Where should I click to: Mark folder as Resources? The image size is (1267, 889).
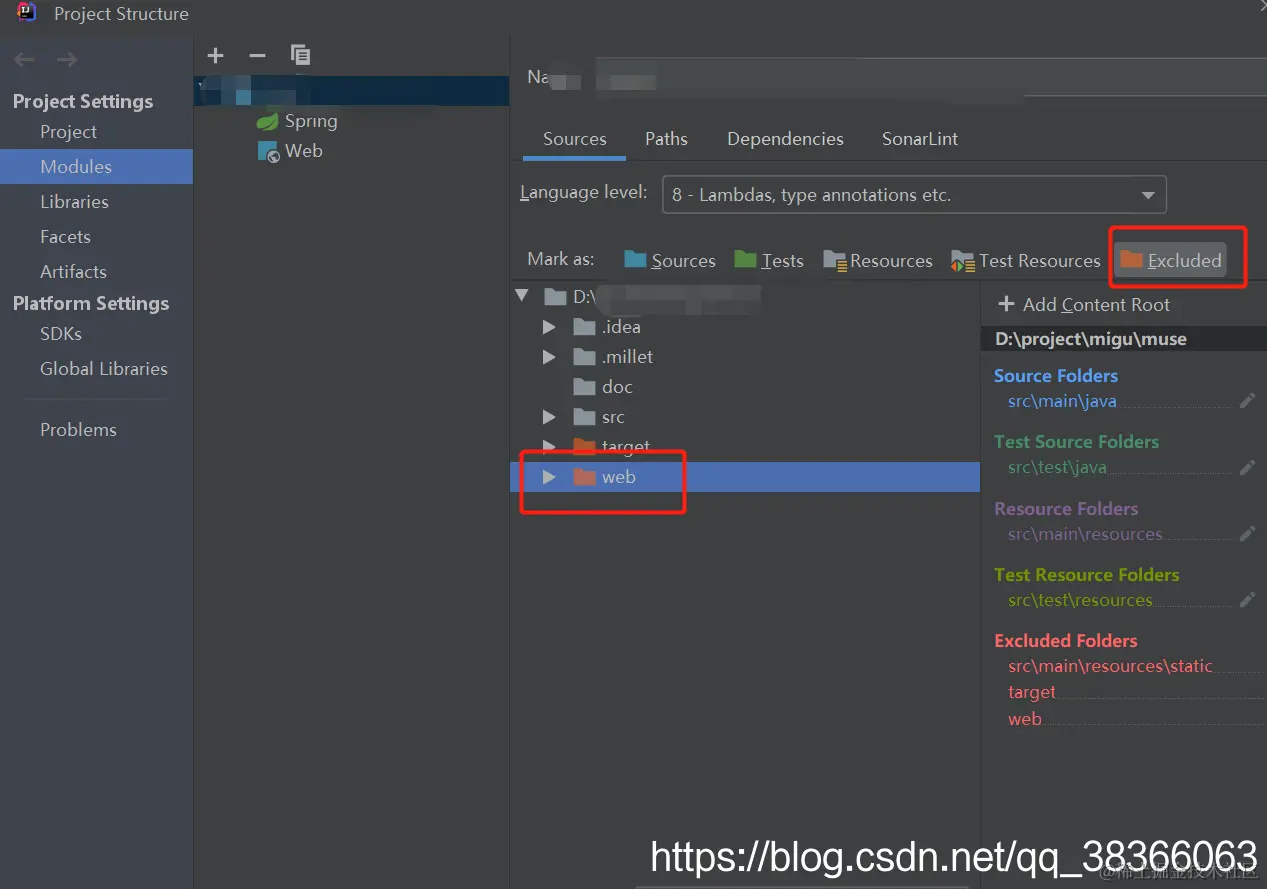[878, 260]
